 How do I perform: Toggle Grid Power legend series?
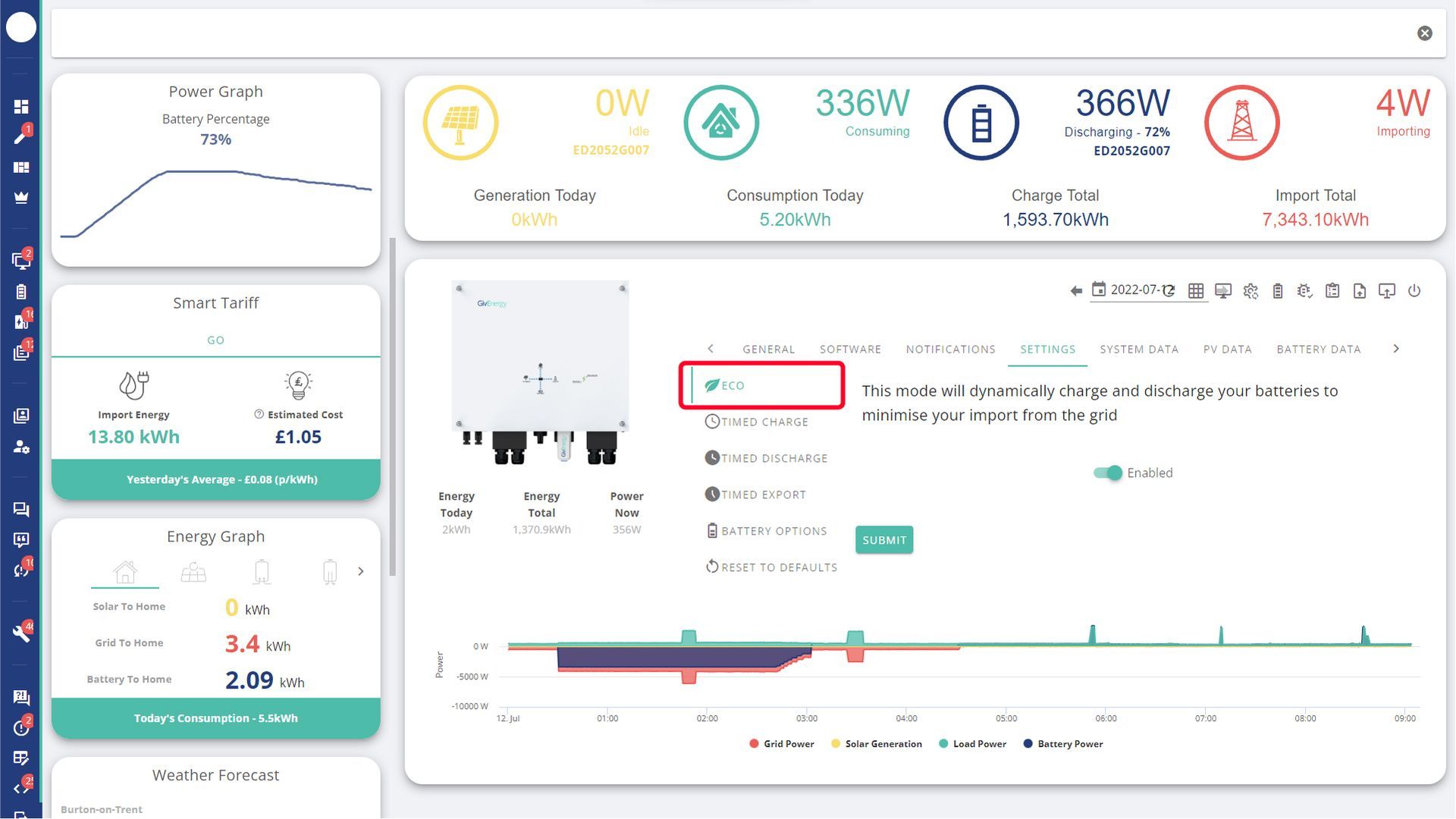coord(782,744)
